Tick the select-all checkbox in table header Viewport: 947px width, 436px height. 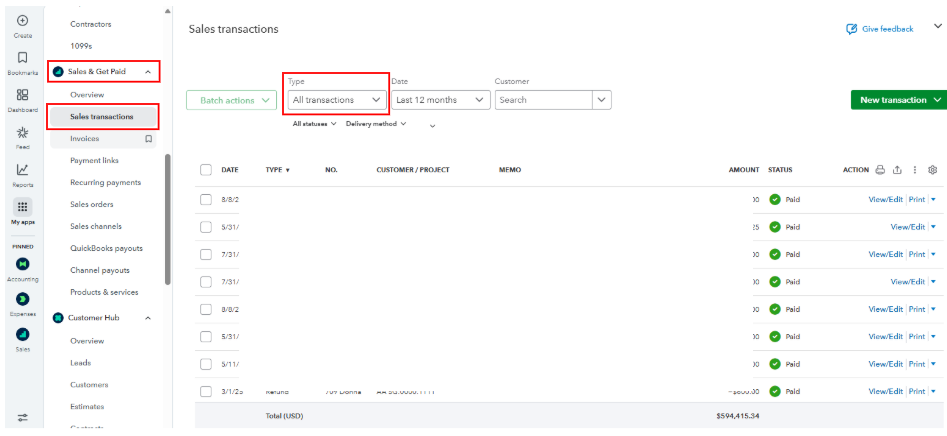pyautogui.click(x=205, y=170)
